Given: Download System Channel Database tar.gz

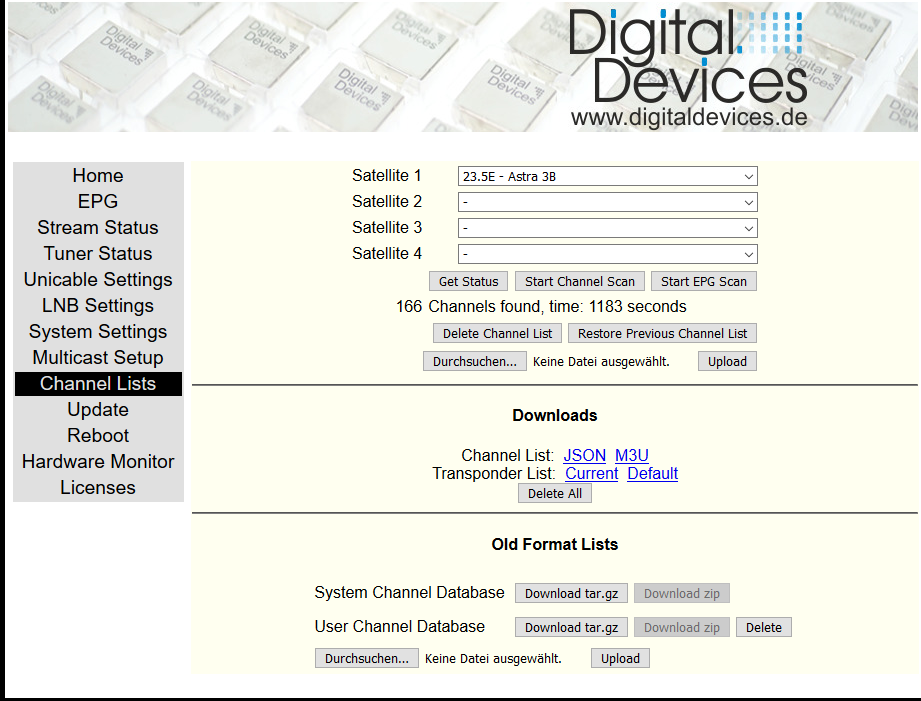Looking at the screenshot, I should (x=572, y=594).
